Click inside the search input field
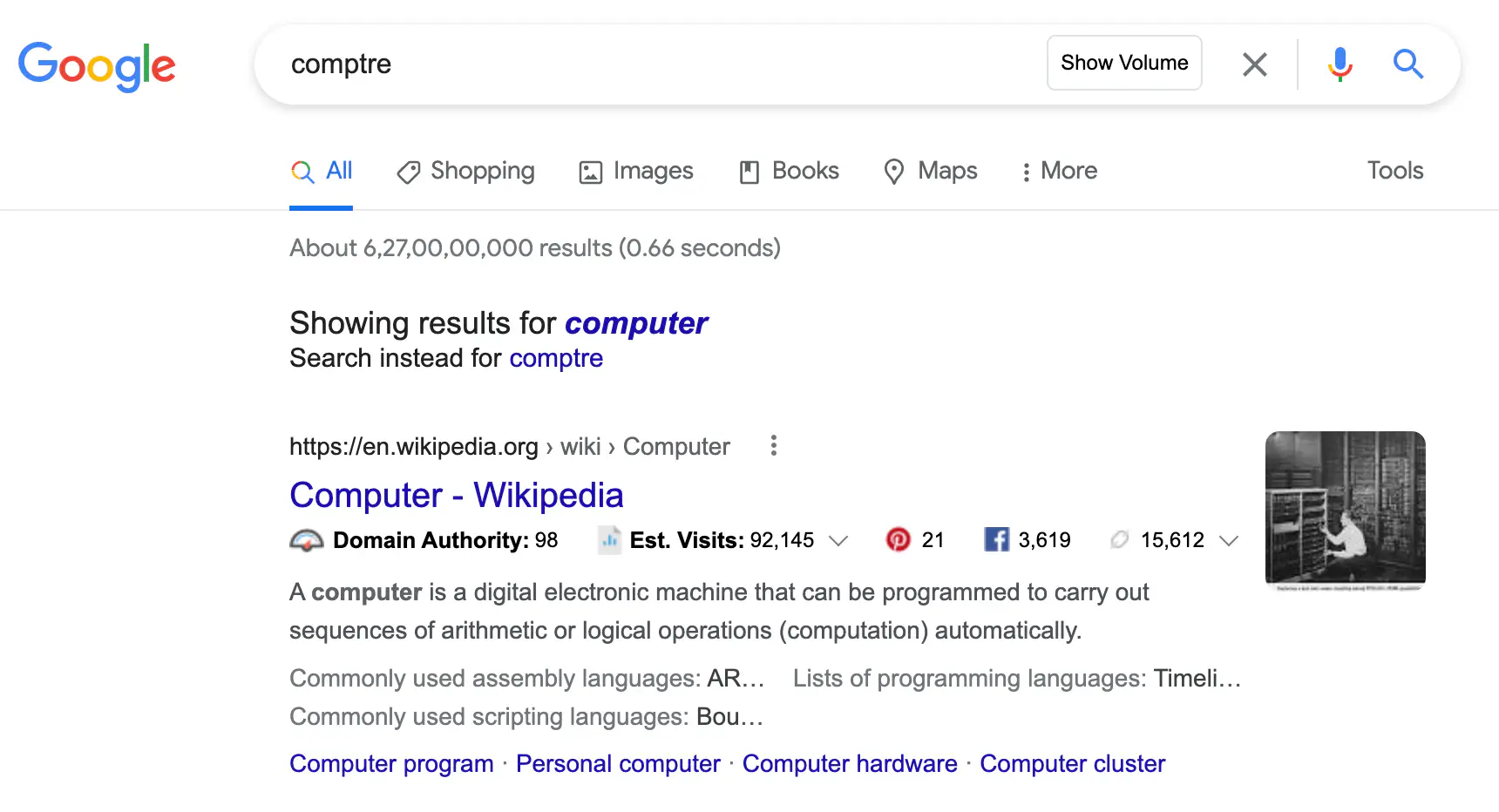The height and width of the screenshot is (812, 1499). pos(662,64)
